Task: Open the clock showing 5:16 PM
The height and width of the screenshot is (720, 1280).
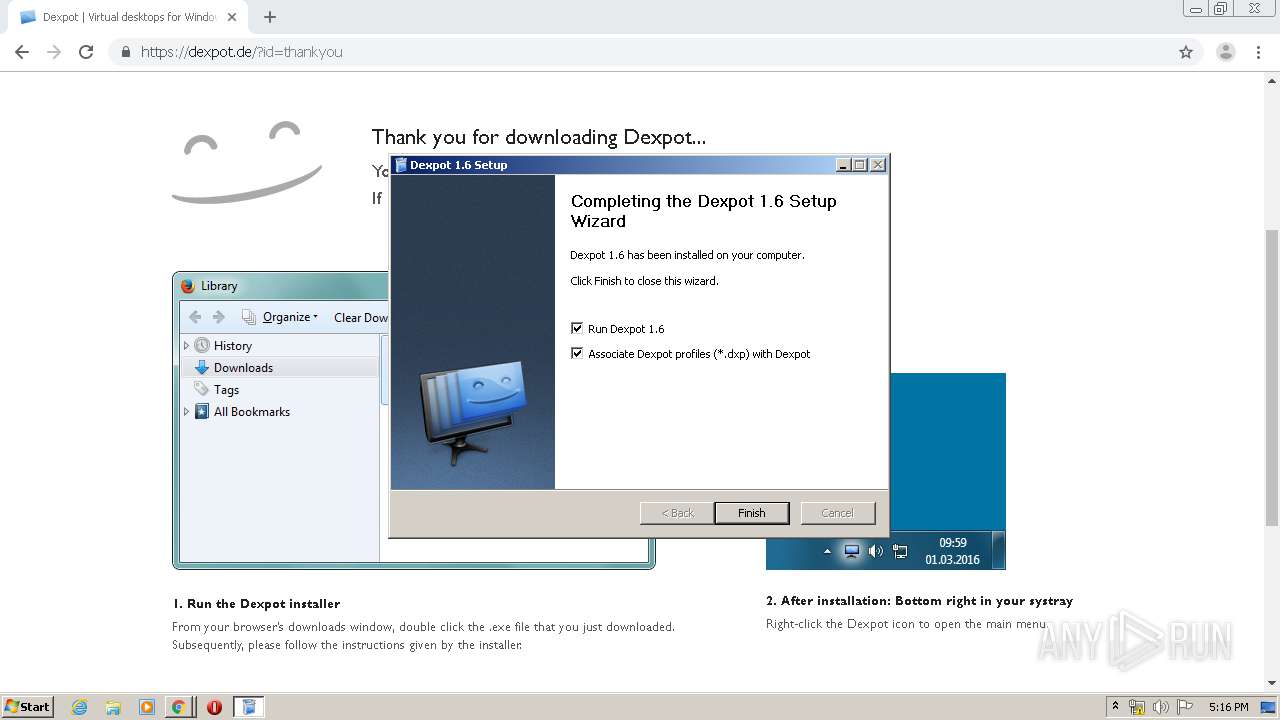Action: (1228, 707)
